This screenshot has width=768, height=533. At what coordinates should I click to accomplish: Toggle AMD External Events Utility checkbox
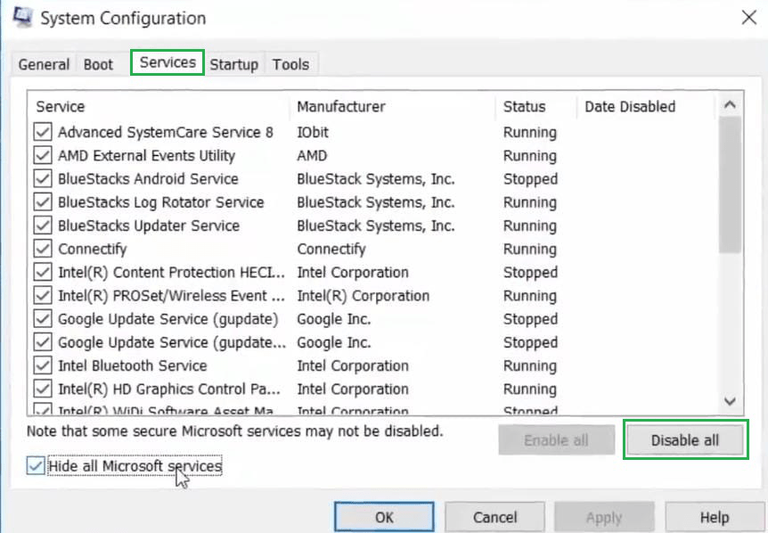(x=43, y=155)
